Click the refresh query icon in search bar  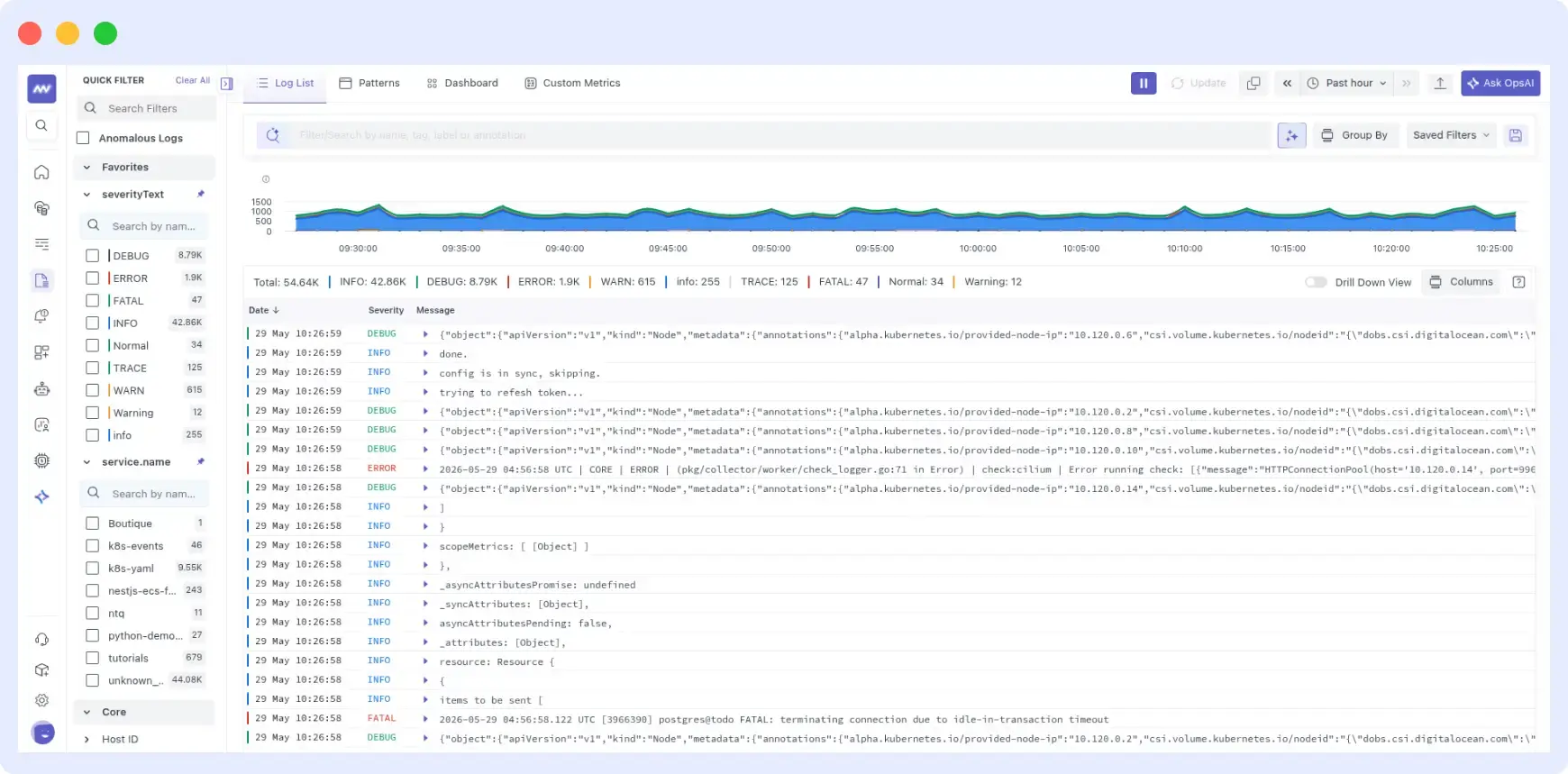(x=273, y=135)
